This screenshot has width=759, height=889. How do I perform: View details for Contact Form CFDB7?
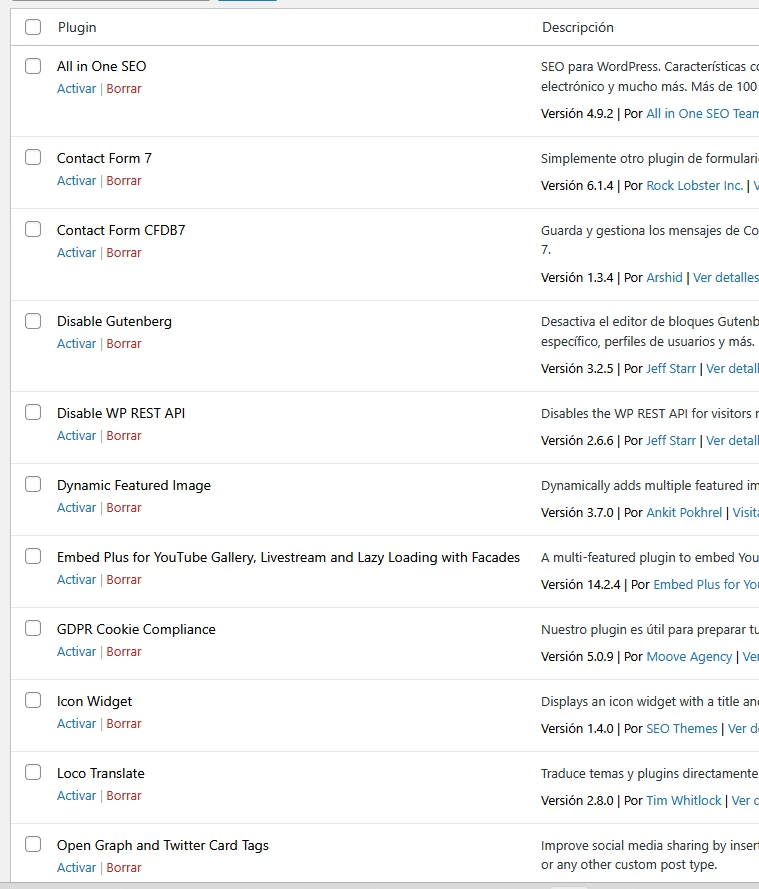click(726, 277)
